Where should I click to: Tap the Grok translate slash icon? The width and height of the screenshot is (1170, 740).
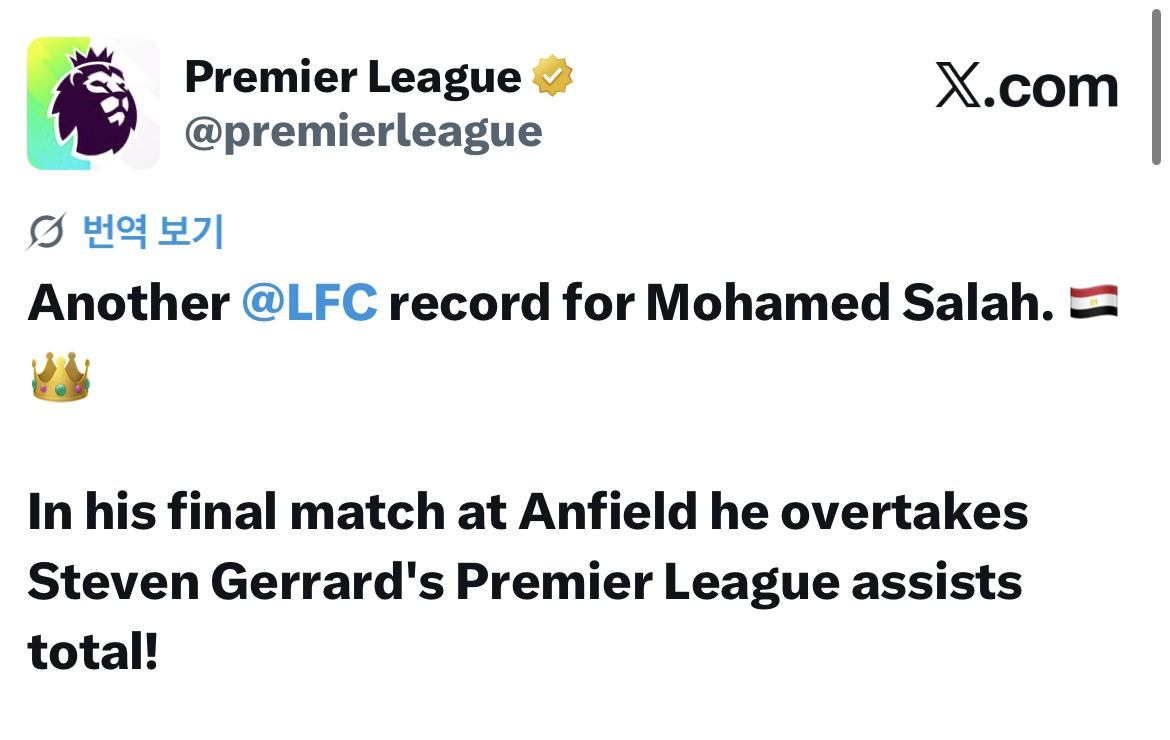point(46,231)
